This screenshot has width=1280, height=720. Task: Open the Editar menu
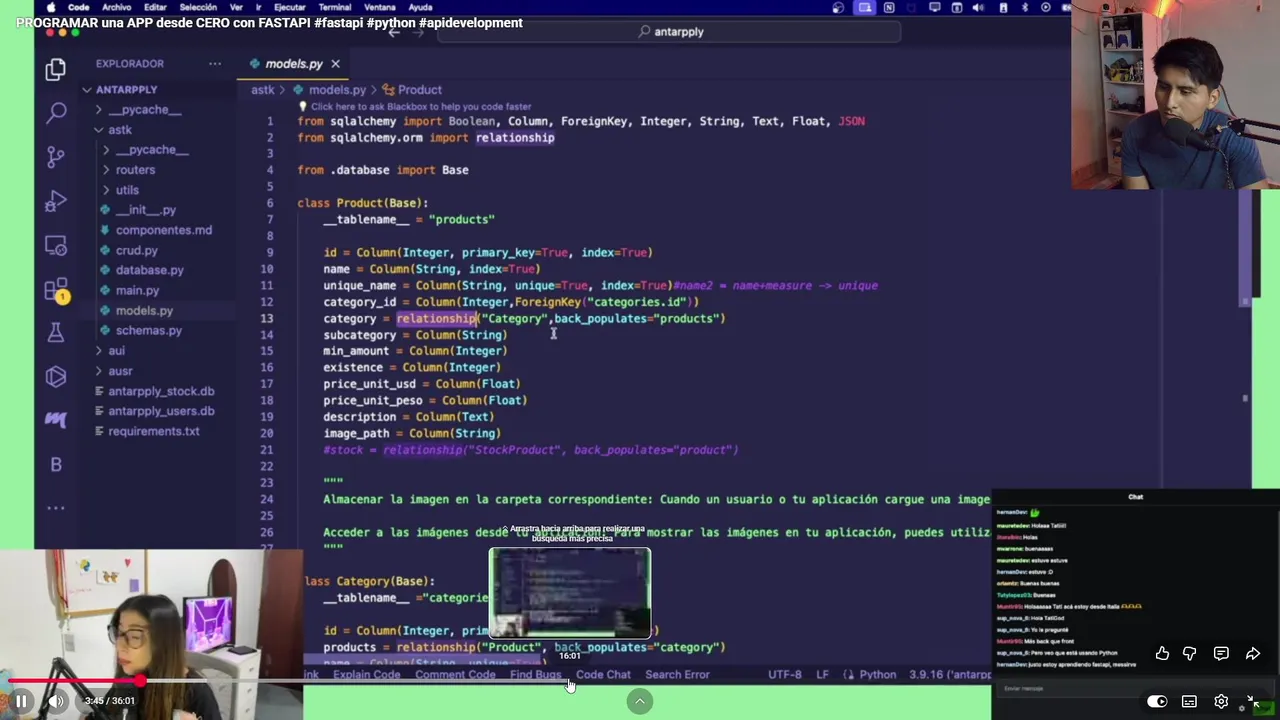(x=155, y=7)
